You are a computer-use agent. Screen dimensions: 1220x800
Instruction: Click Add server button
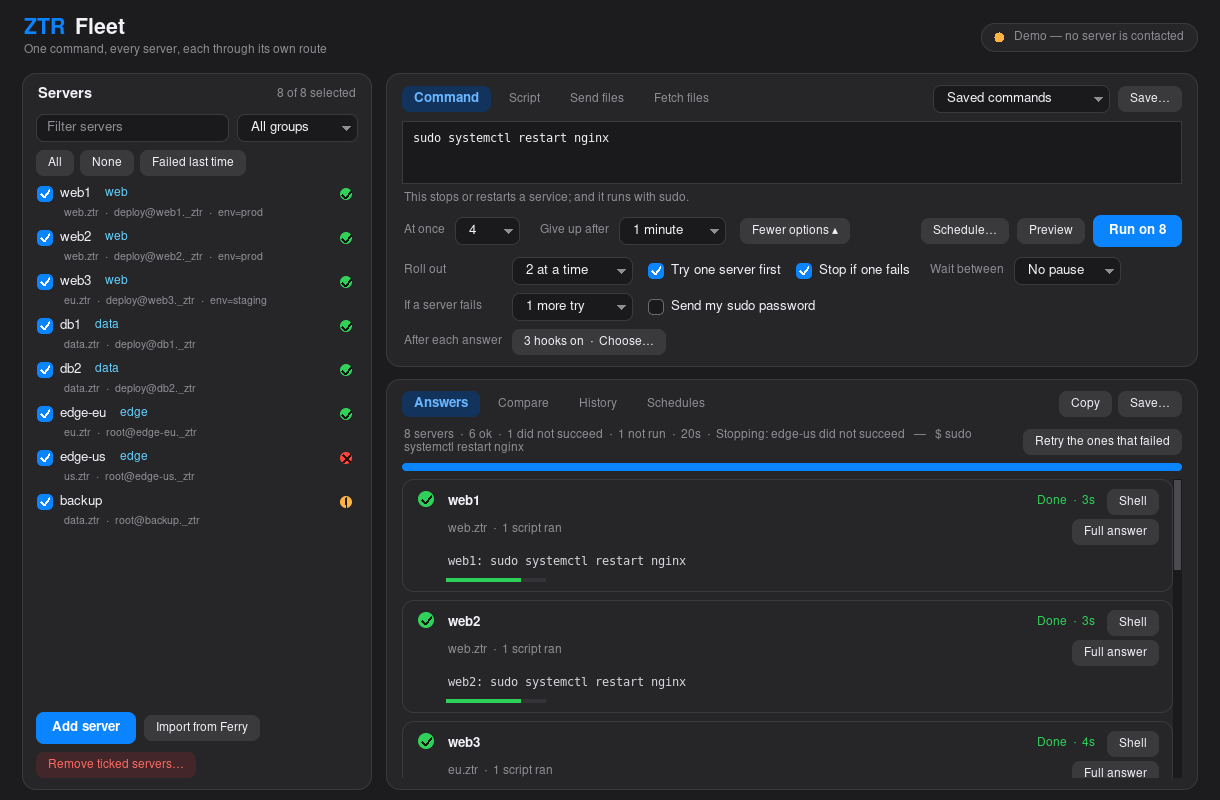point(86,727)
